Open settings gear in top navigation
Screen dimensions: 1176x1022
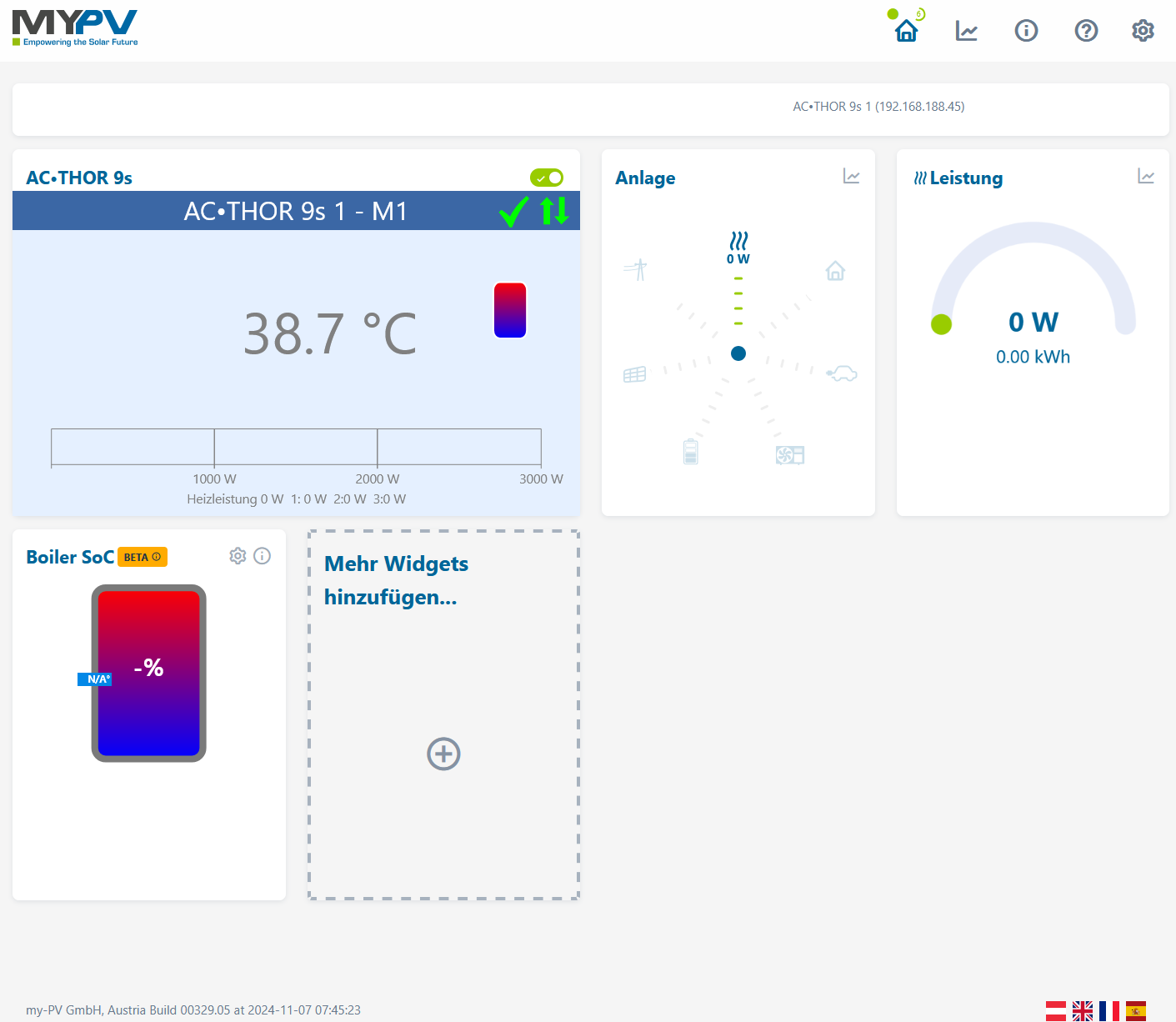[1143, 31]
